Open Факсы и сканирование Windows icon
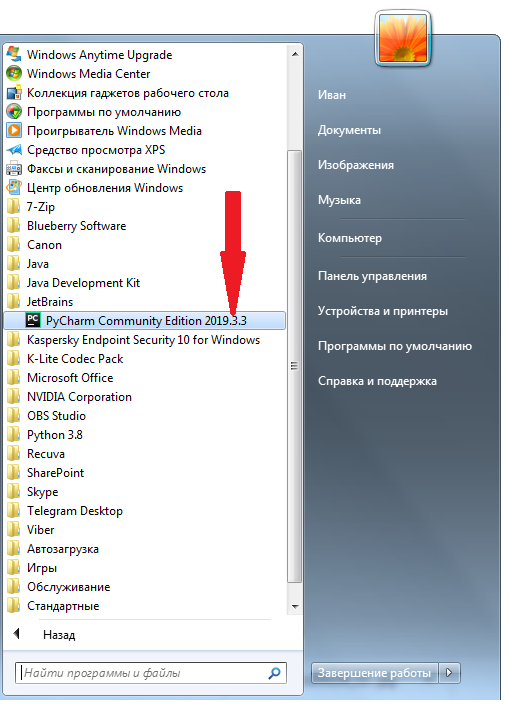 14,169
